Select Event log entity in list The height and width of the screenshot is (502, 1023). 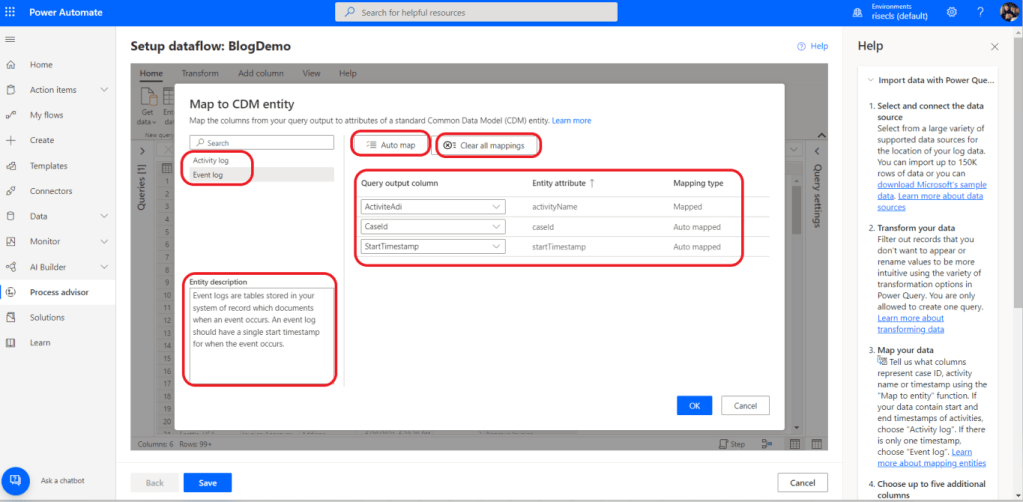coord(208,175)
